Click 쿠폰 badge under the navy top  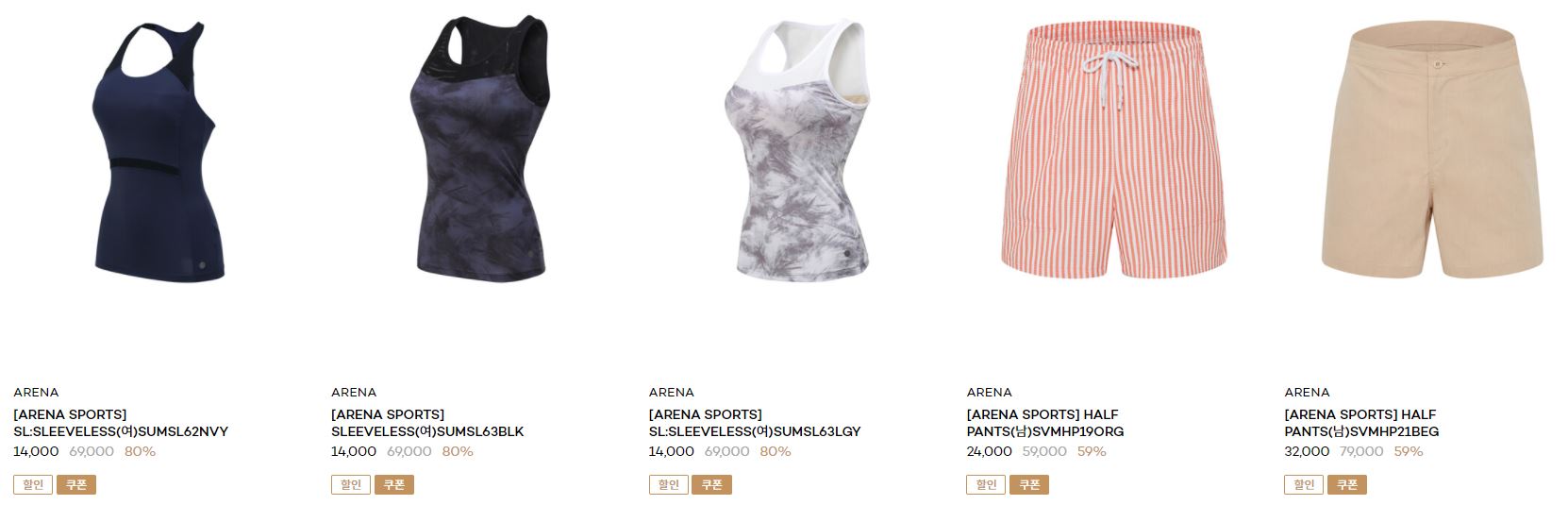pyautogui.click(x=76, y=484)
